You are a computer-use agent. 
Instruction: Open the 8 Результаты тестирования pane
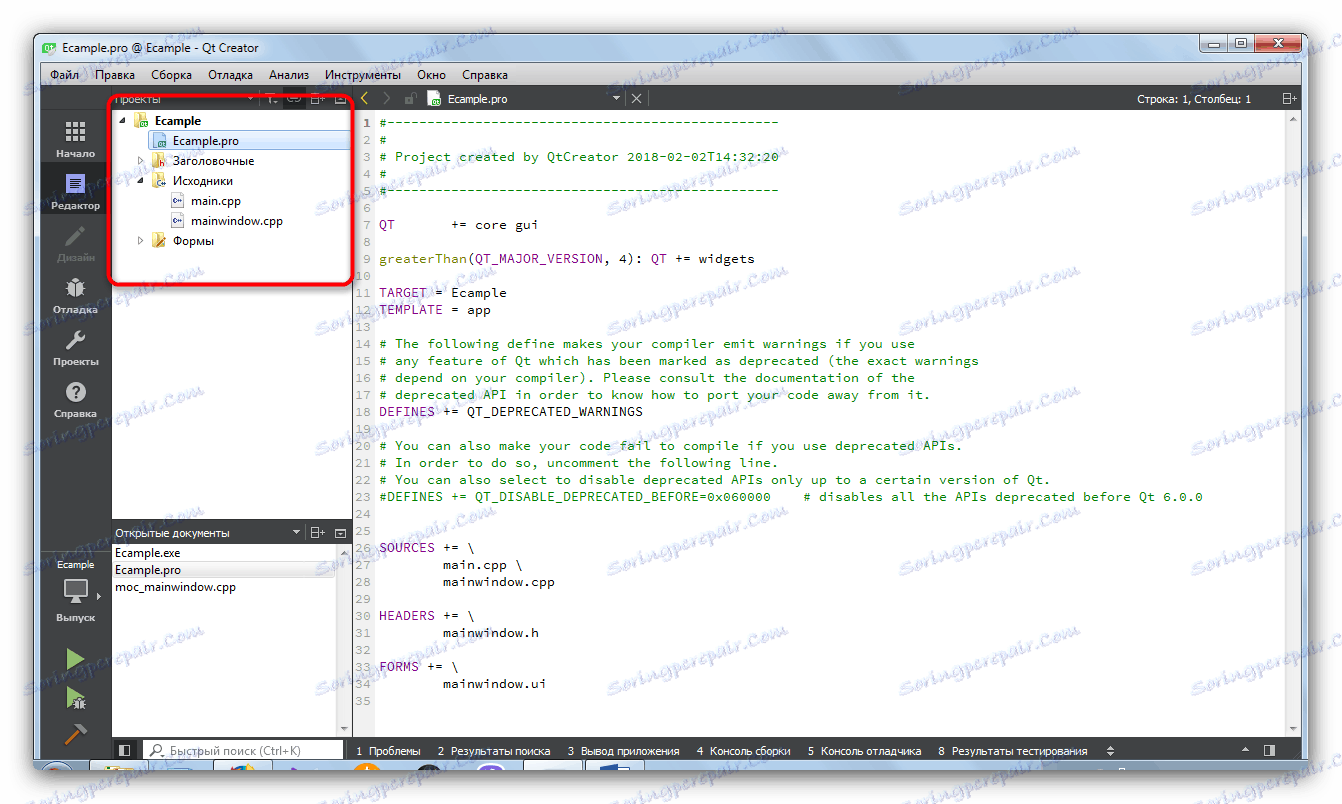pyautogui.click(x=1013, y=751)
